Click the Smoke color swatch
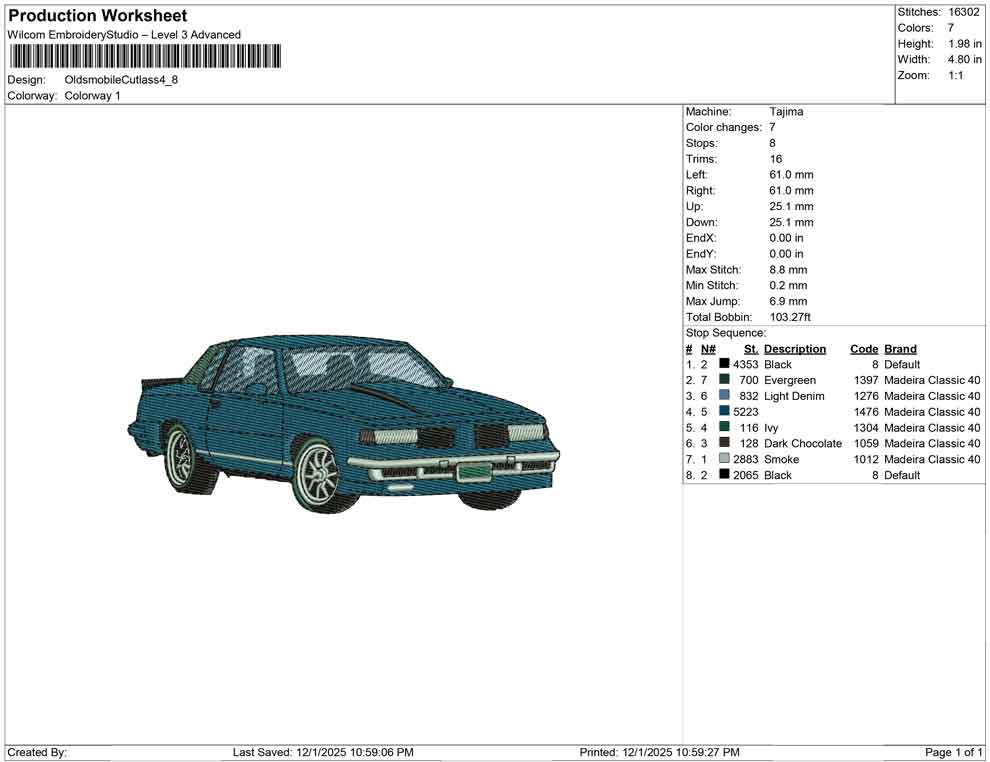This screenshot has height=762, width=990. click(x=724, y=459)
